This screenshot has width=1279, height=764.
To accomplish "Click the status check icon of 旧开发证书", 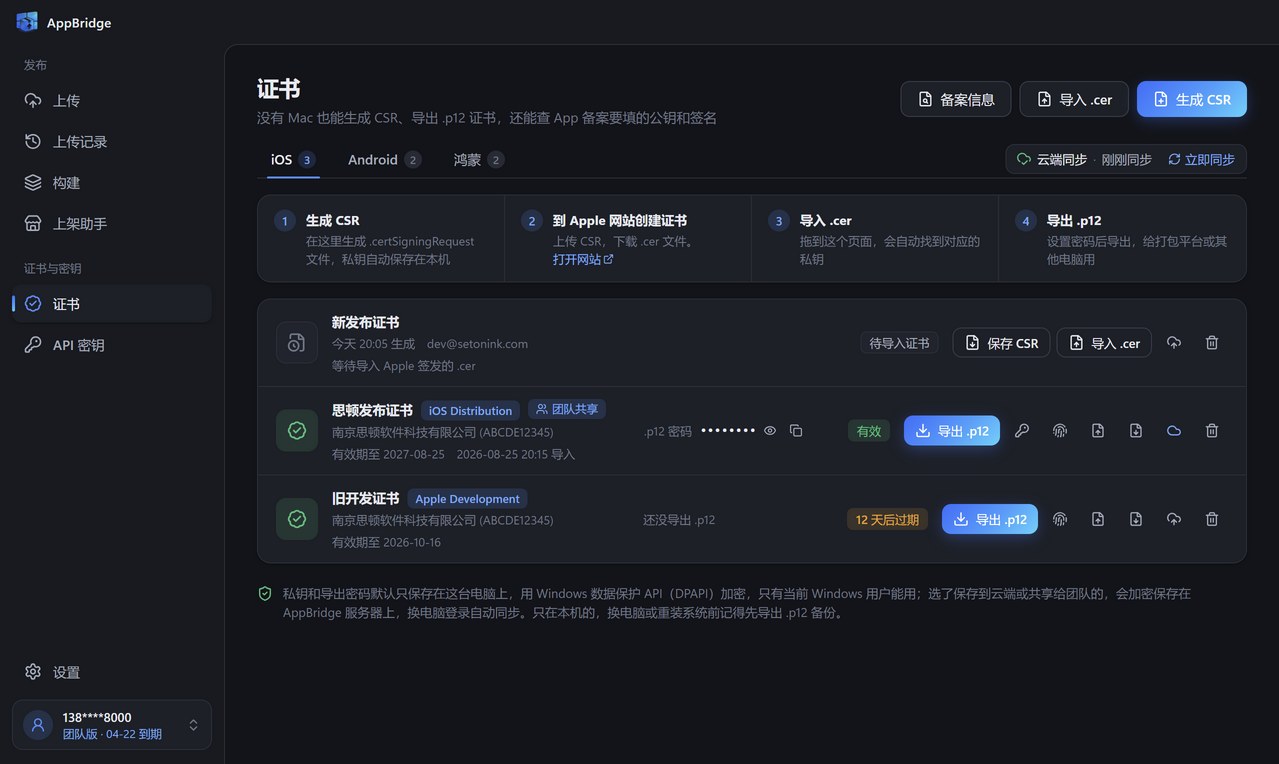I will pos(297,519).
